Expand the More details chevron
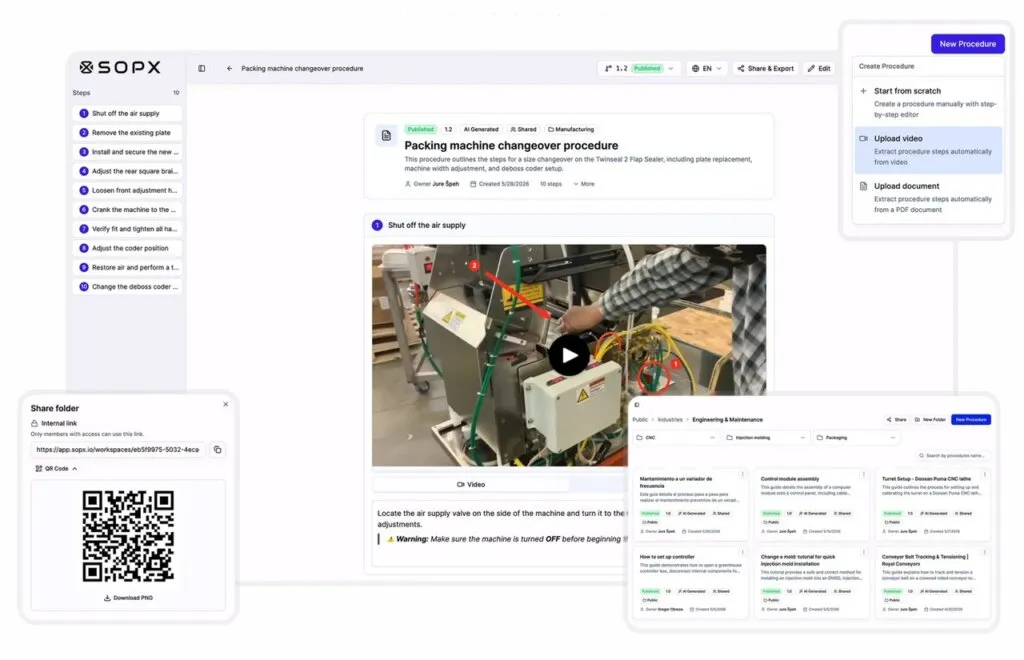The width and height of the screenshot is (1024, 660). pos(584,184)
